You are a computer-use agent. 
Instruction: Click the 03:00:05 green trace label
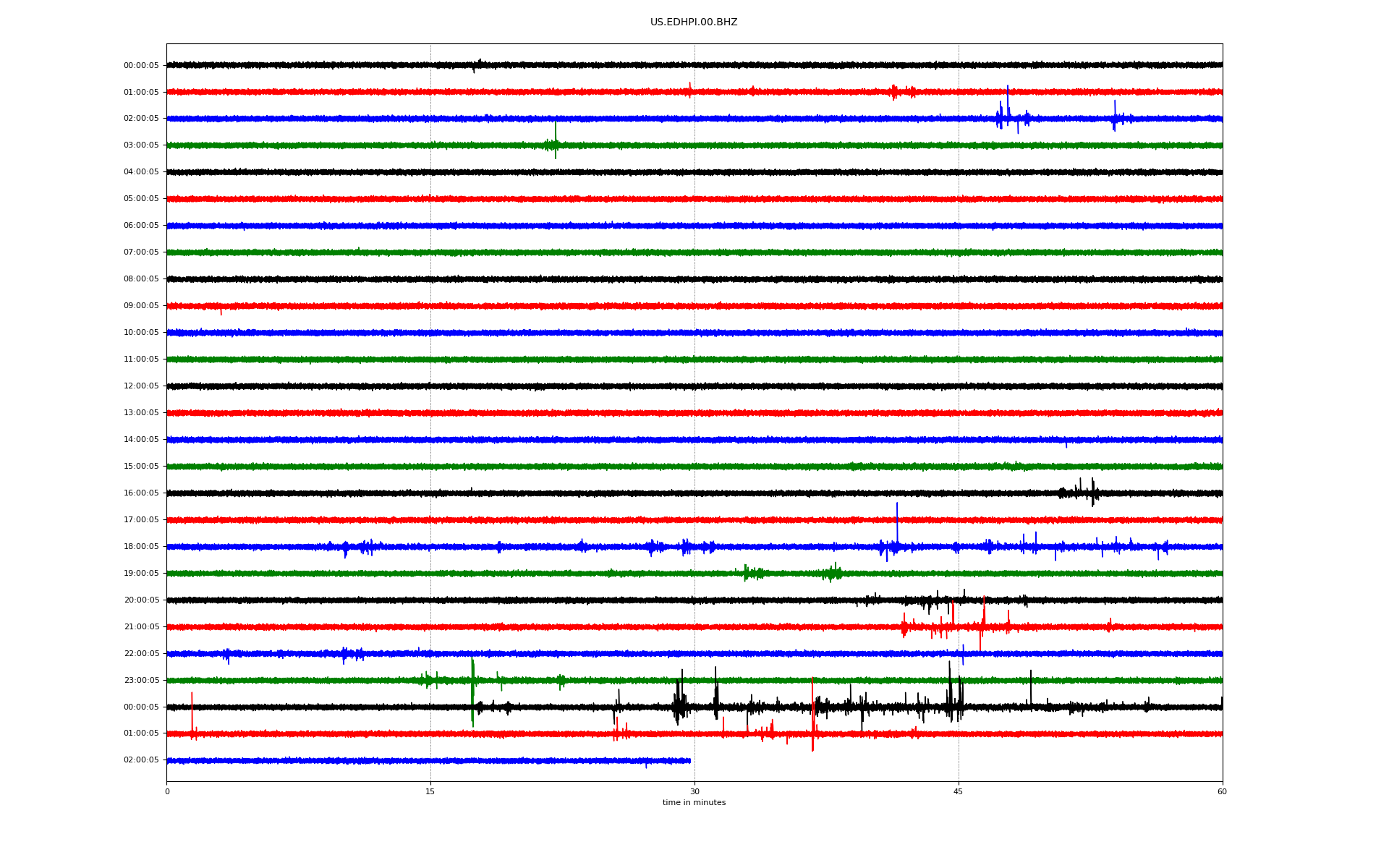click(x=141, y=145)
